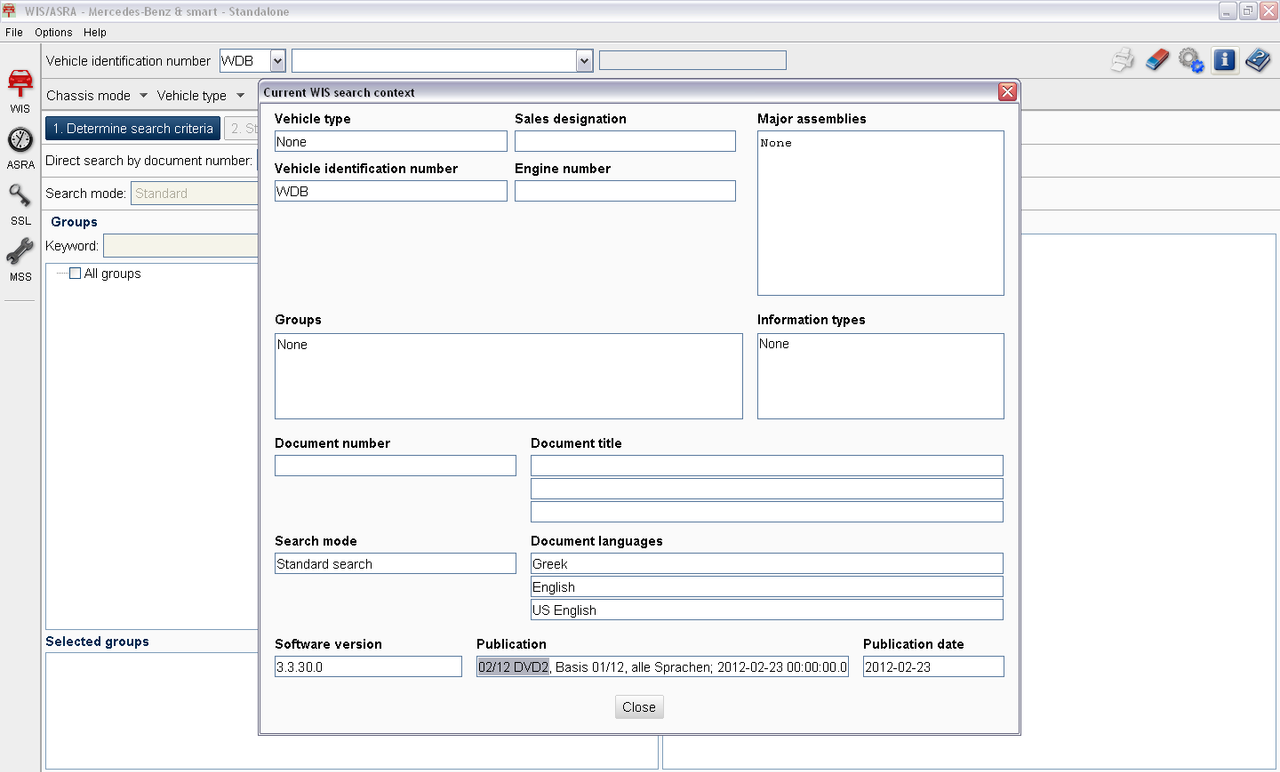This screenshot has height=772, width=1280.
Task: Click the Engine number field
Action: (x=625, y=191)
